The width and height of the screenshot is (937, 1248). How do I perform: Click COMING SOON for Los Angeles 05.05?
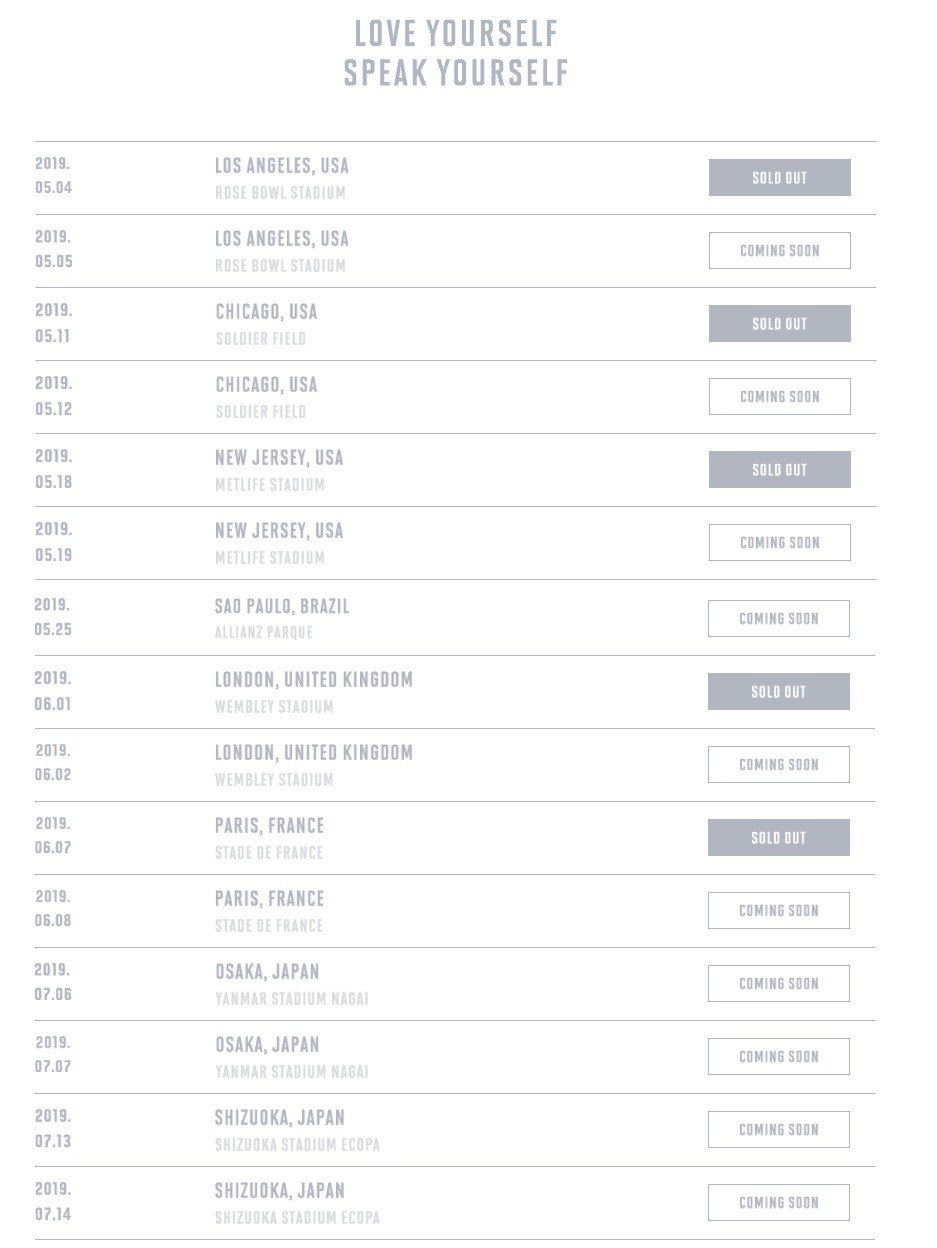[779, 251]
